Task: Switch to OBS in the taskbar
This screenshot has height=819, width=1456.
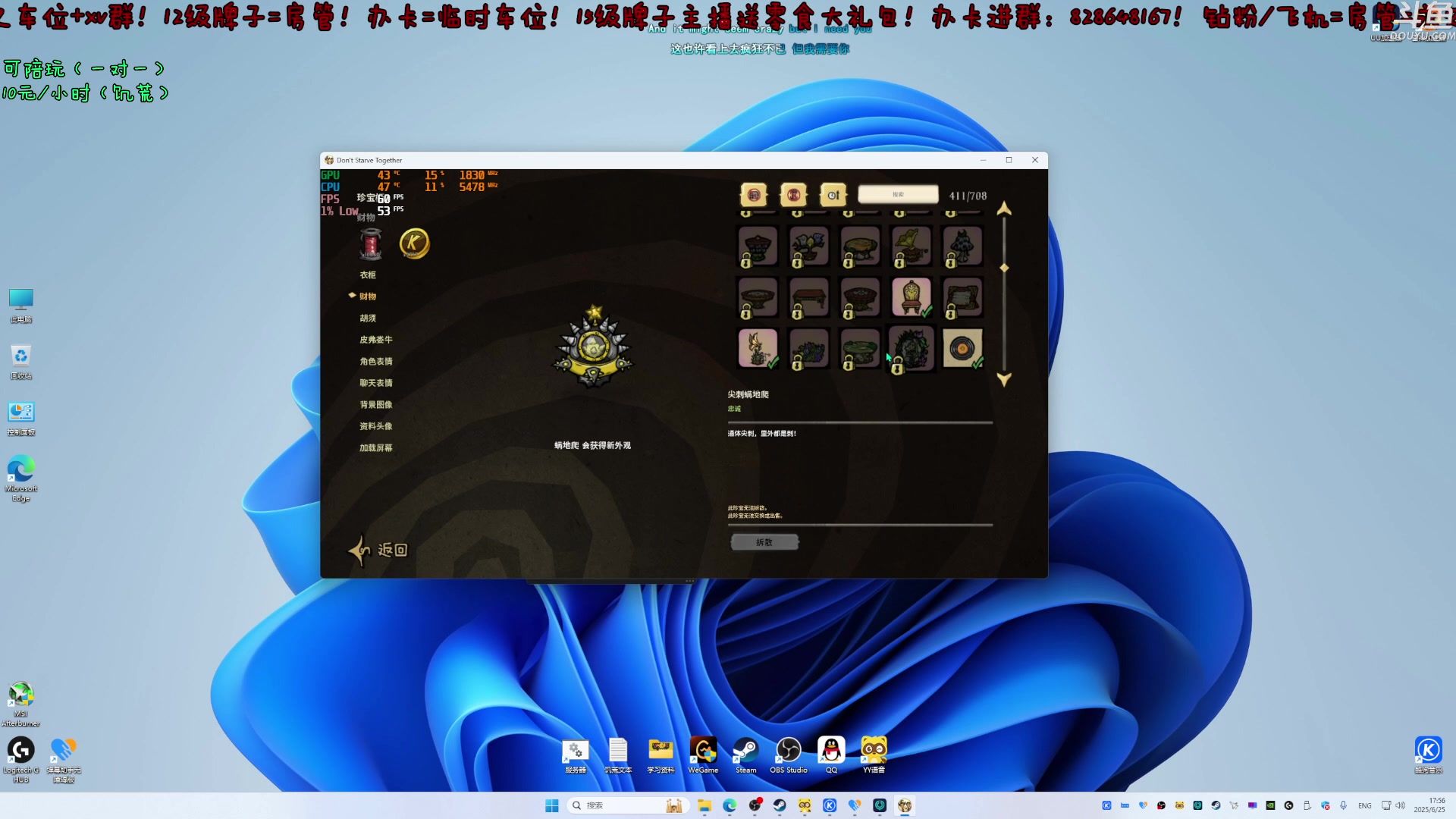Action: [x=755, y=805]
